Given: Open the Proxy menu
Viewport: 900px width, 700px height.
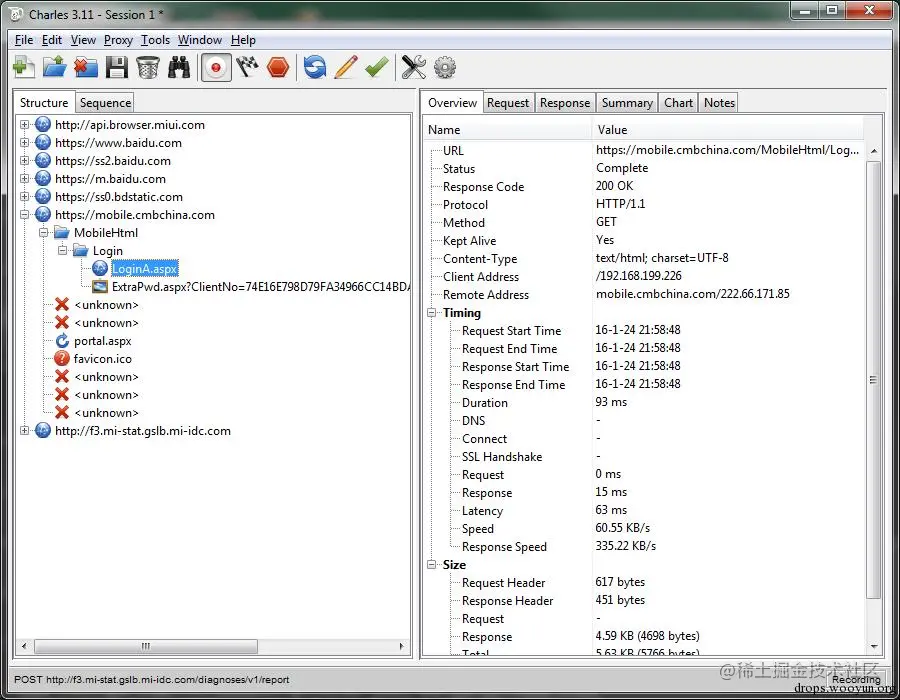Looking at the screenshot, I should pos(118,40).
